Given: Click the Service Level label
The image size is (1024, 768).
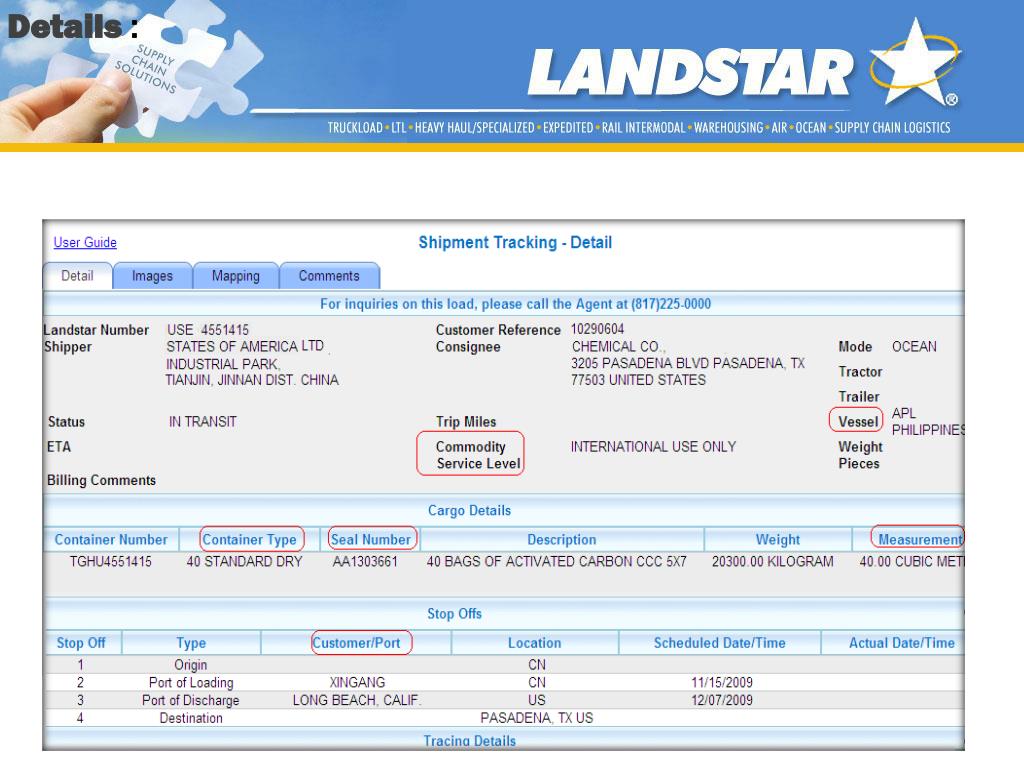Looking at the screenshot, I should (x=479, y=464).
